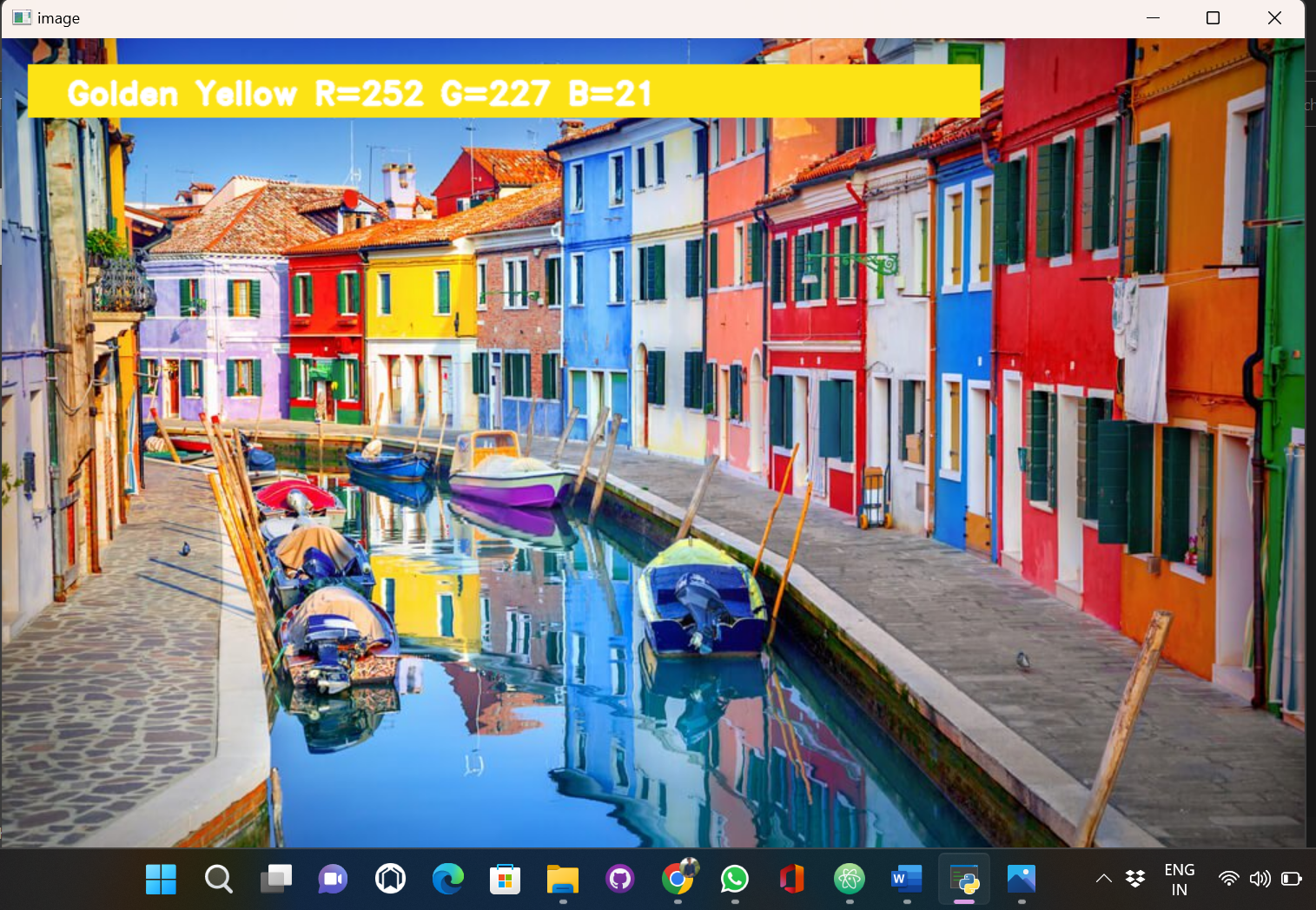Viewport: 1316px width, 910px height.
Task: Open WhatsApp from the taskbar
Action: click(734, 879)
